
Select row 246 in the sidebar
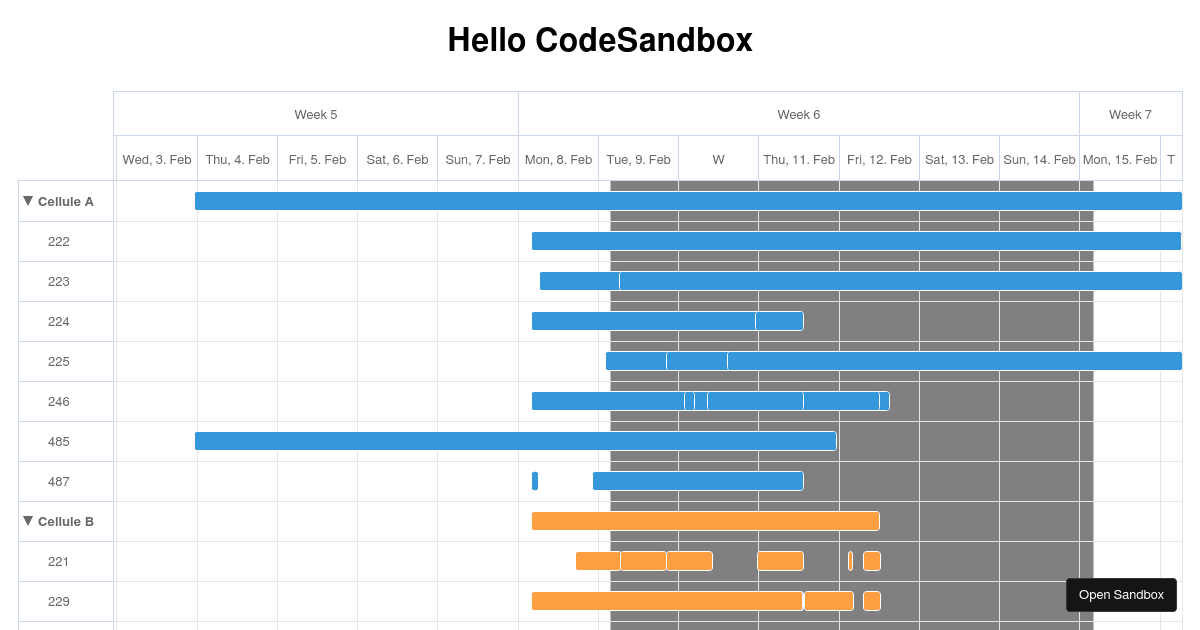(59, 401)
